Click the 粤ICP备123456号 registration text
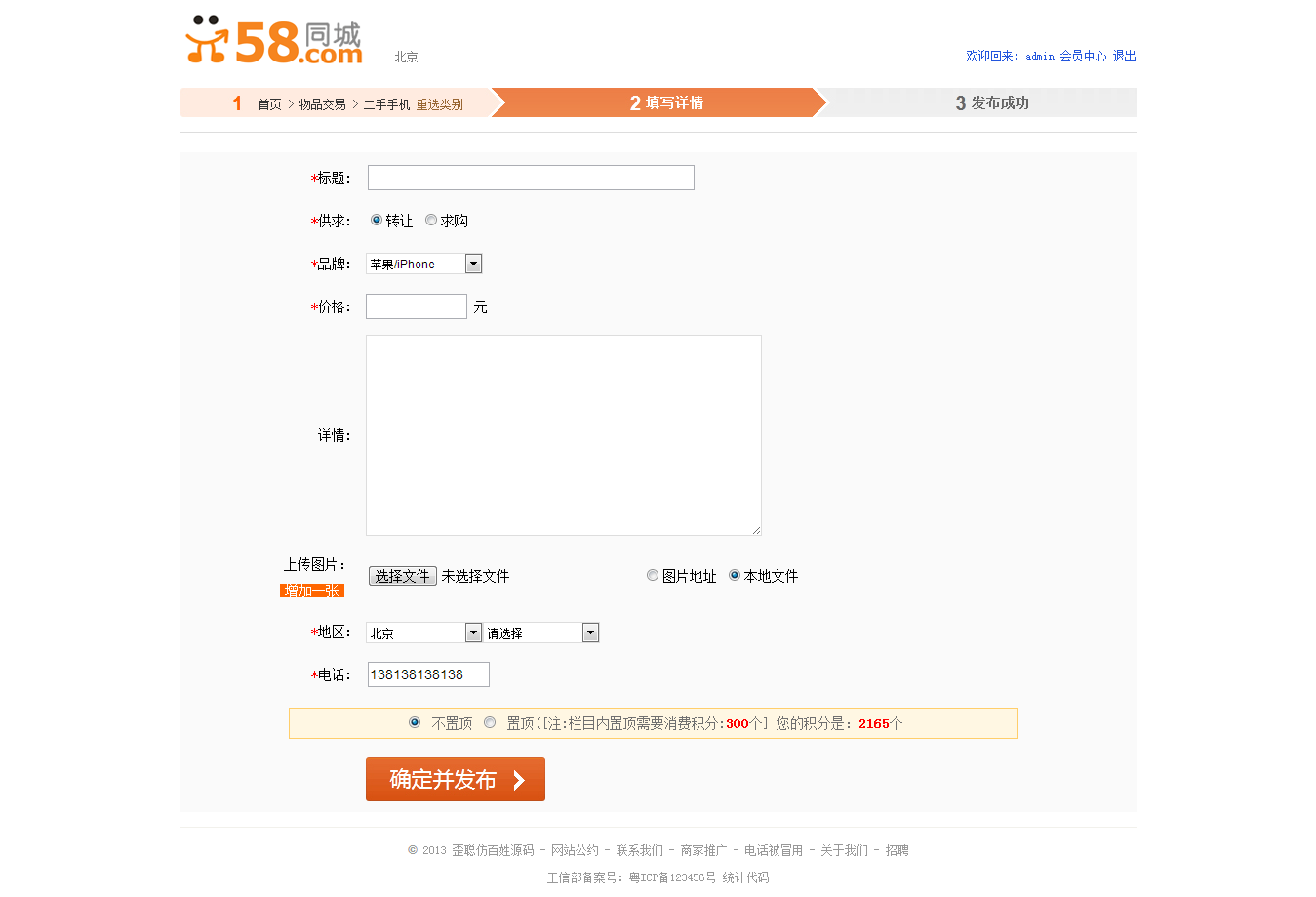1316x897 pixels. (672, 877)
